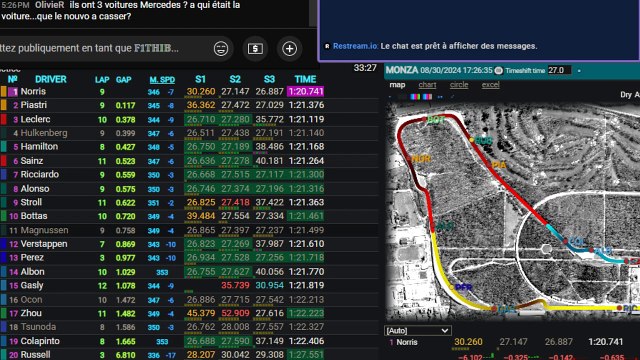
Task: Click the PER marker on track map
Action: 464,287
